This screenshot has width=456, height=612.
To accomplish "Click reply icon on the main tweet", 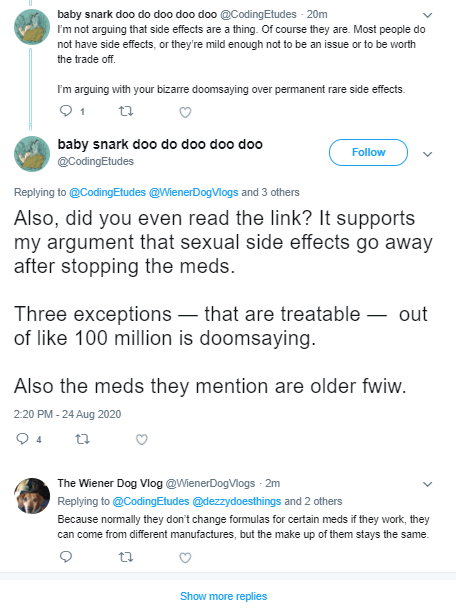I will (22, 439).
